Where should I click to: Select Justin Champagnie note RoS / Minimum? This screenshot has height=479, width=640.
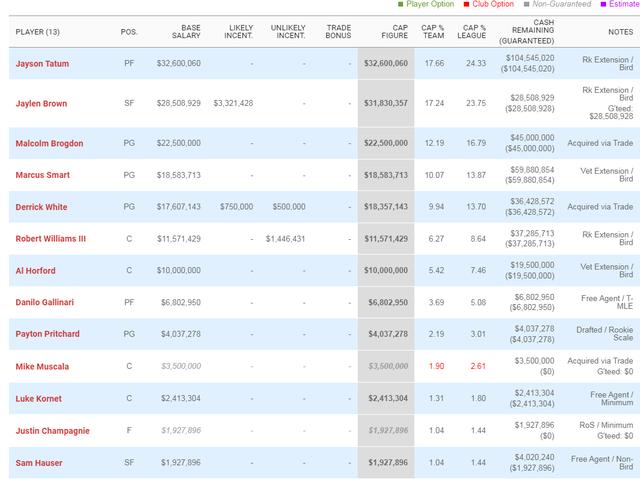(x=606, y=425)
